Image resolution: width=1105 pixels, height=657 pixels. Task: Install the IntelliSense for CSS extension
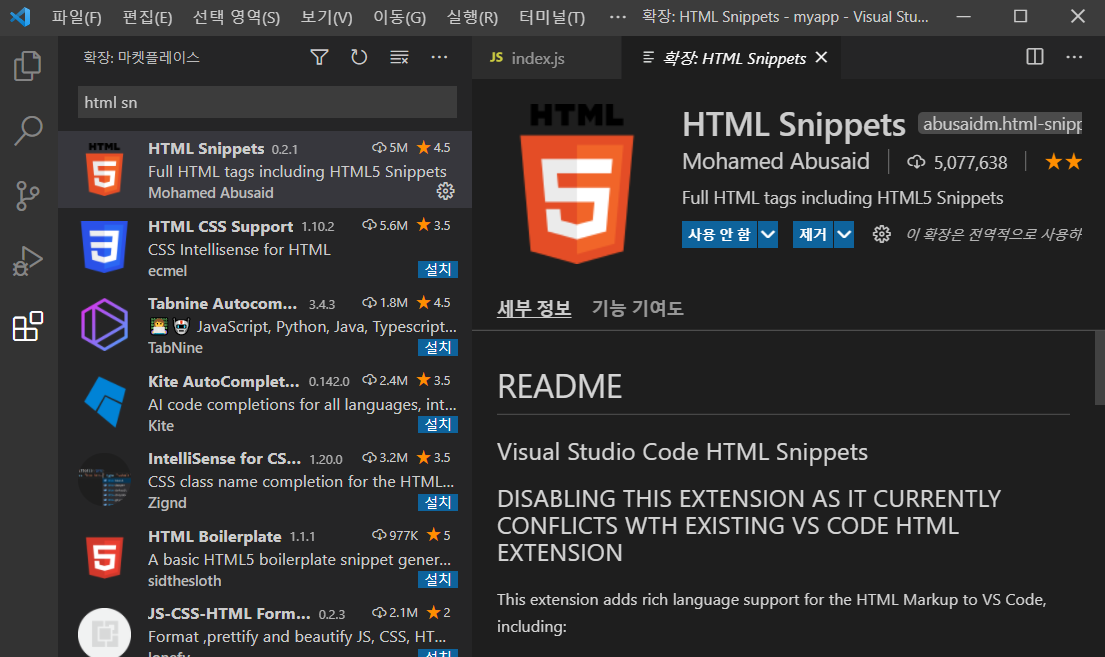pos(438,503)
